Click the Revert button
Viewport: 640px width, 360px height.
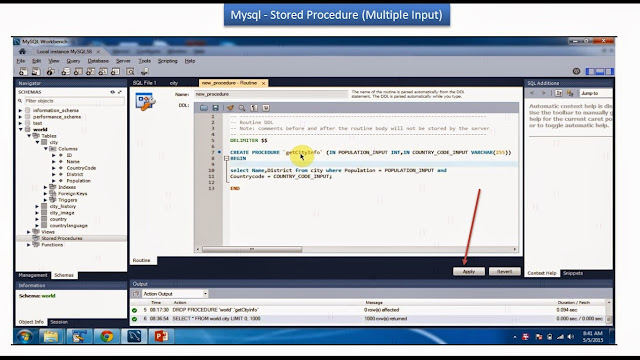coord(504,271)
